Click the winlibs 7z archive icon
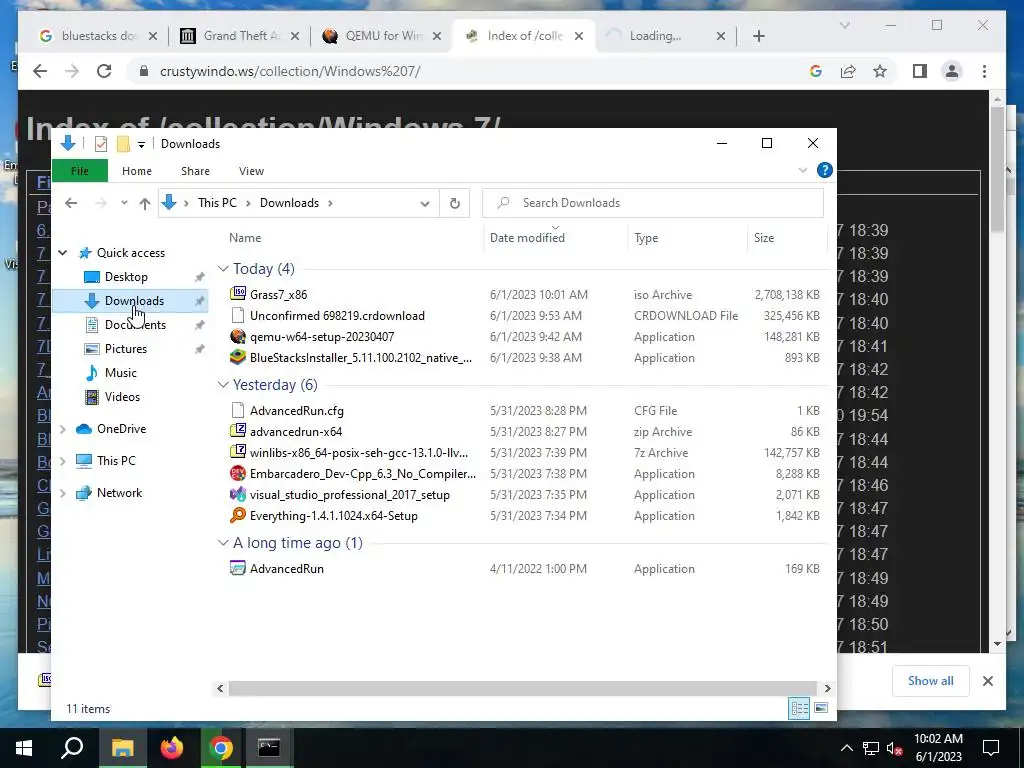1024x768 pixels. [x=238, y=452]
